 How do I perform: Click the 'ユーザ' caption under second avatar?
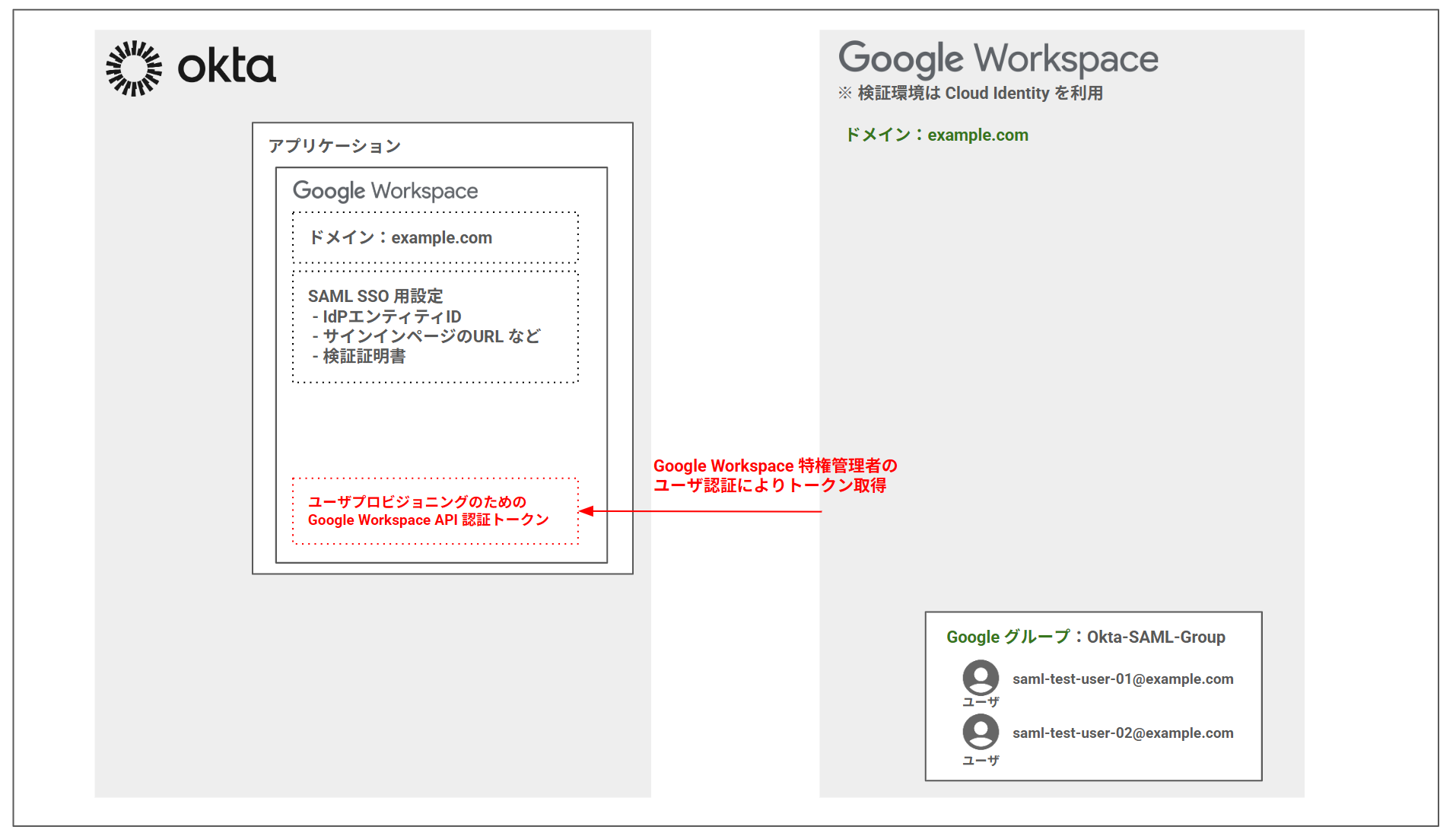click(x=981, y=760)
